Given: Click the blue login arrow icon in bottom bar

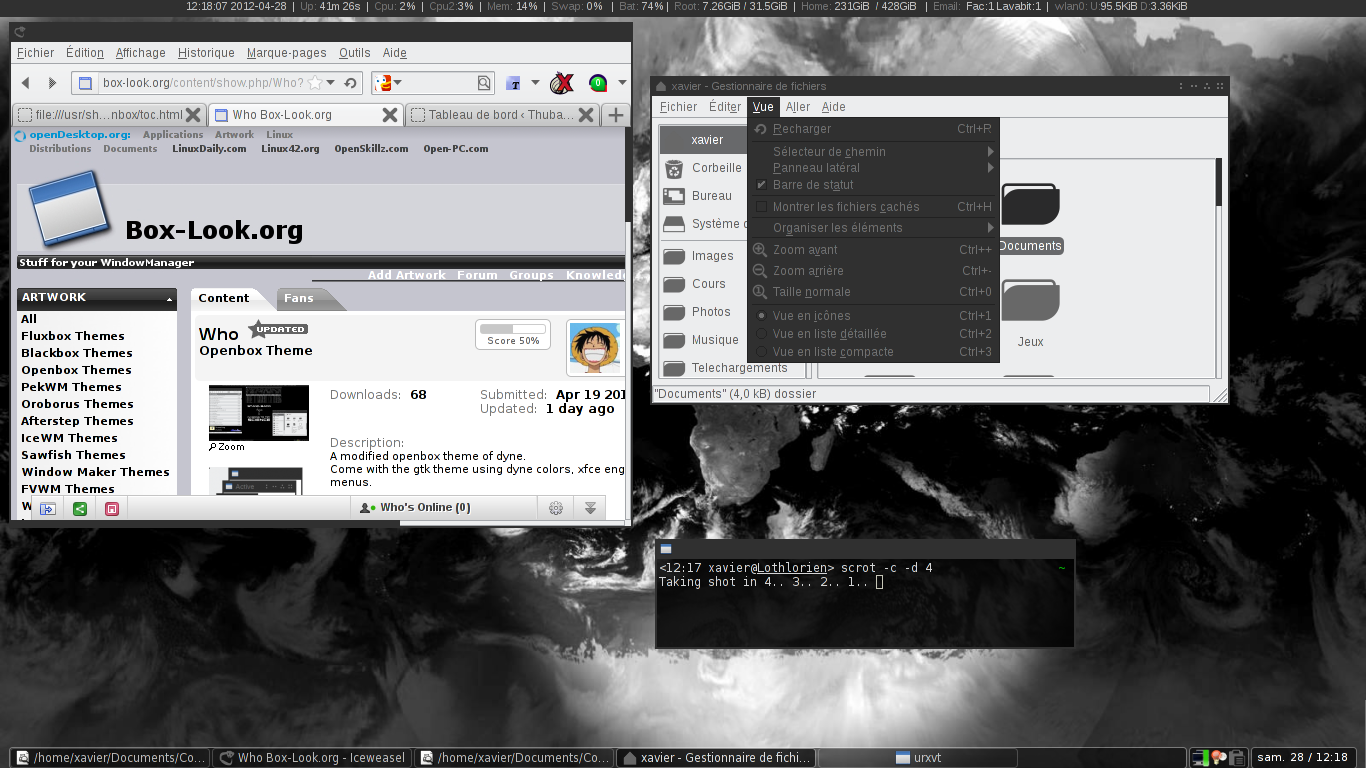Looking at the screenshot, I should [47, 508].
